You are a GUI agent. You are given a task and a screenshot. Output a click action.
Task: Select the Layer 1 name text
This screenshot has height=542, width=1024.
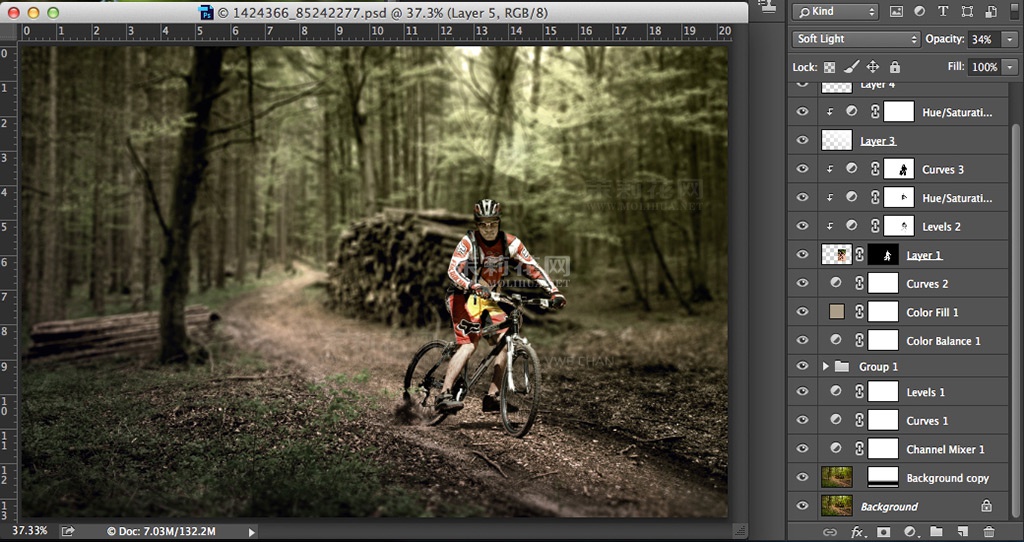pos(924,255)
